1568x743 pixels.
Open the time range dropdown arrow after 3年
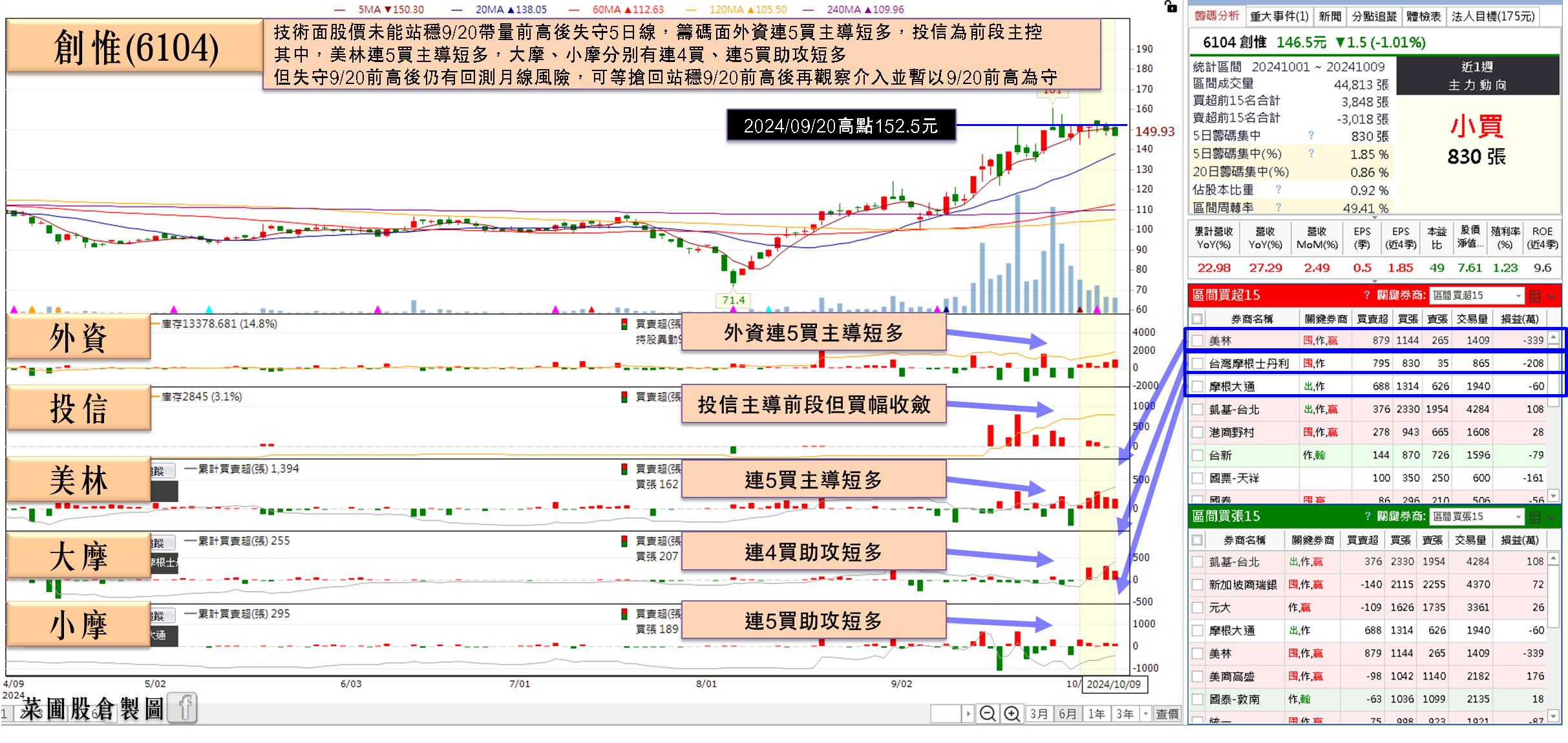tap(1145, 714)
